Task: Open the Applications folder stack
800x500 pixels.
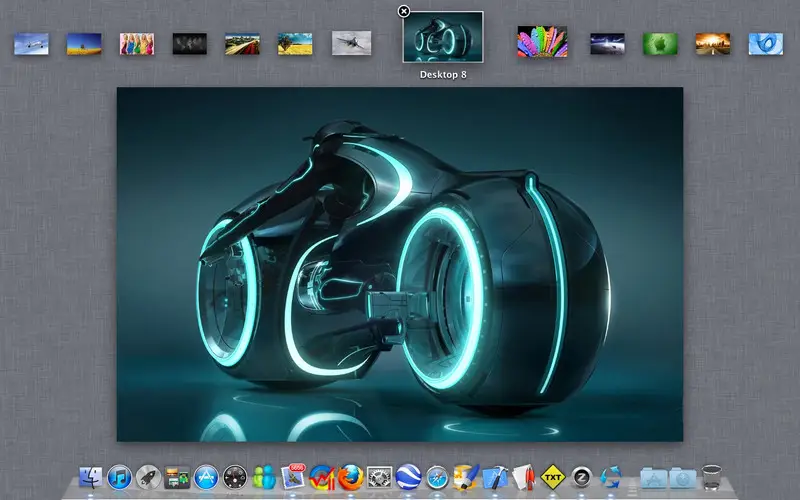Action: coord(654,479)
